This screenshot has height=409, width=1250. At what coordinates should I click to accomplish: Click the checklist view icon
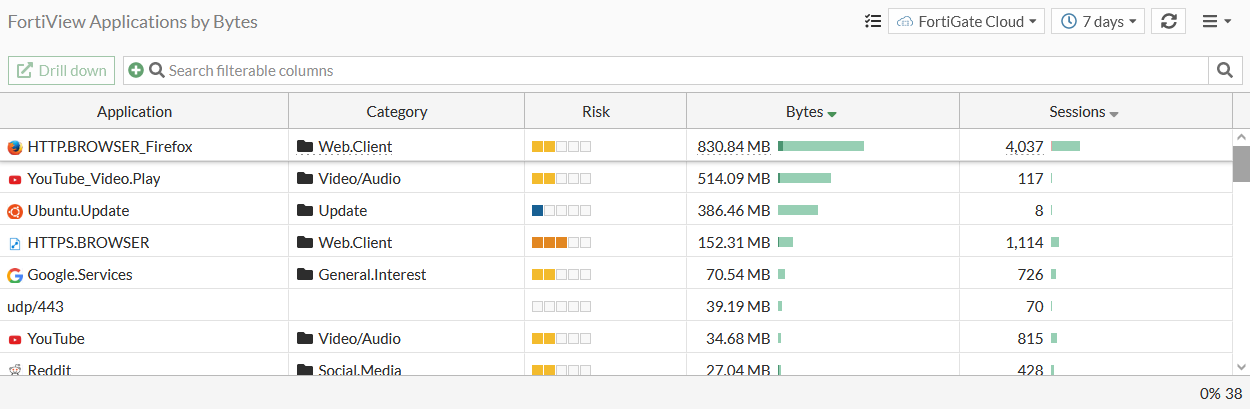[x=872, y=21]
